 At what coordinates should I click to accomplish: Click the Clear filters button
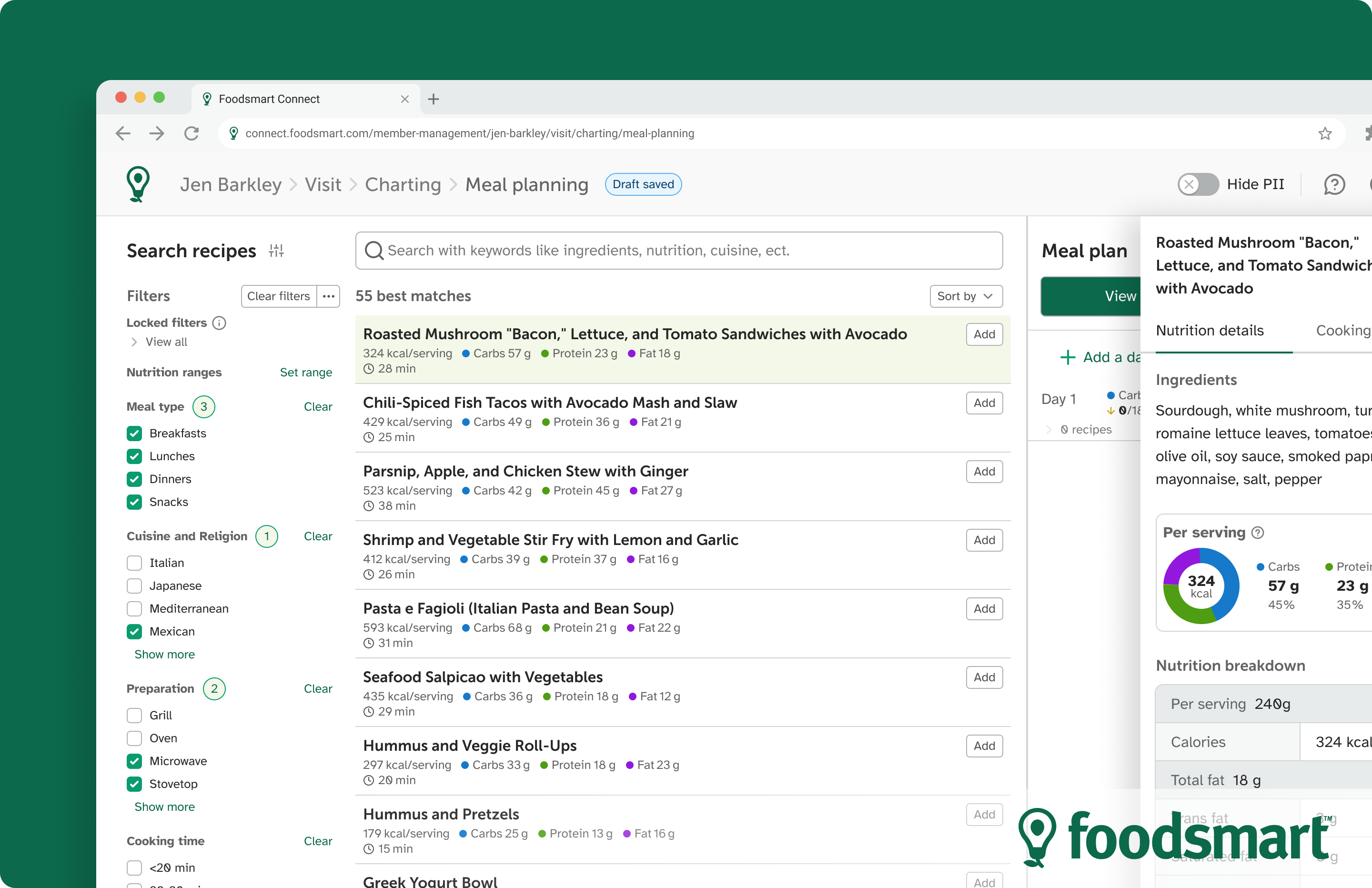pos(278,296)
